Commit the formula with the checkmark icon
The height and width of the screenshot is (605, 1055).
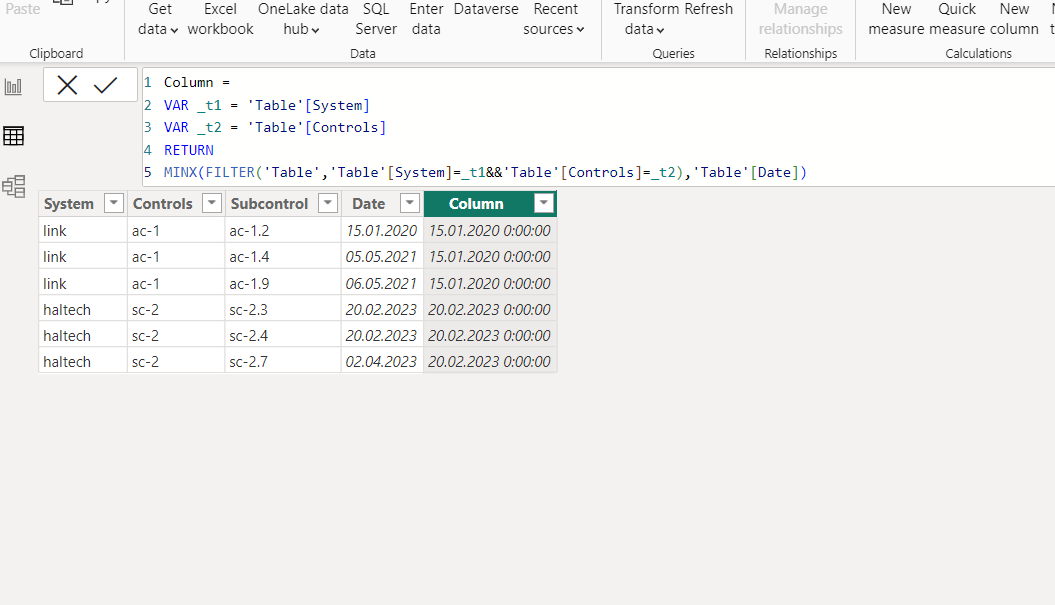[x=106, y=85]
